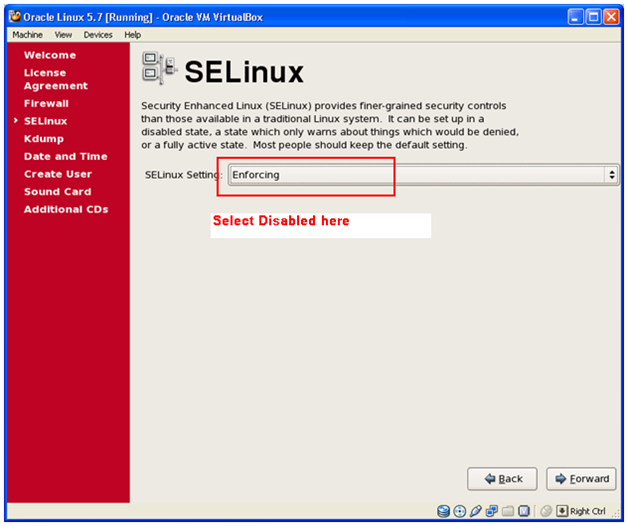Click the mouse integration status icon
This screenshot has width=628, height=526.
pyautogui.click(x=546, y=511)
